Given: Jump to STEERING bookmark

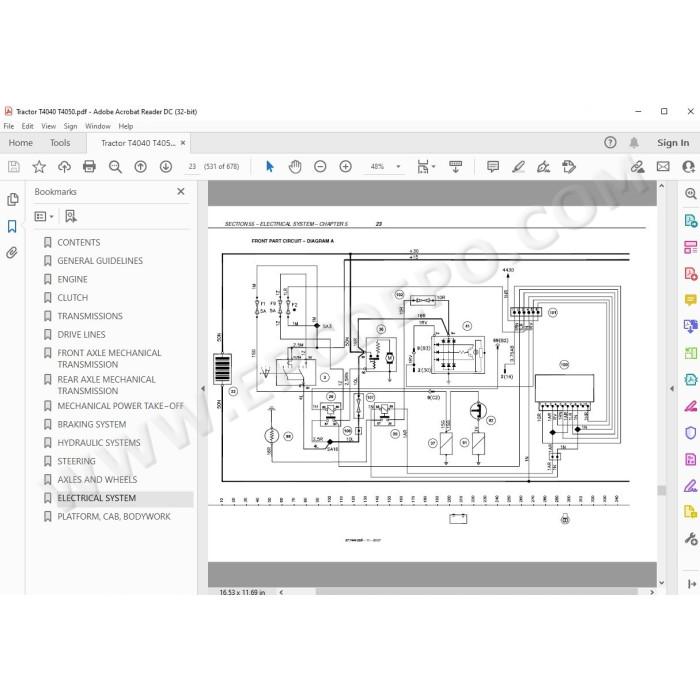Looking at the screenshot, I should (76, 461).
